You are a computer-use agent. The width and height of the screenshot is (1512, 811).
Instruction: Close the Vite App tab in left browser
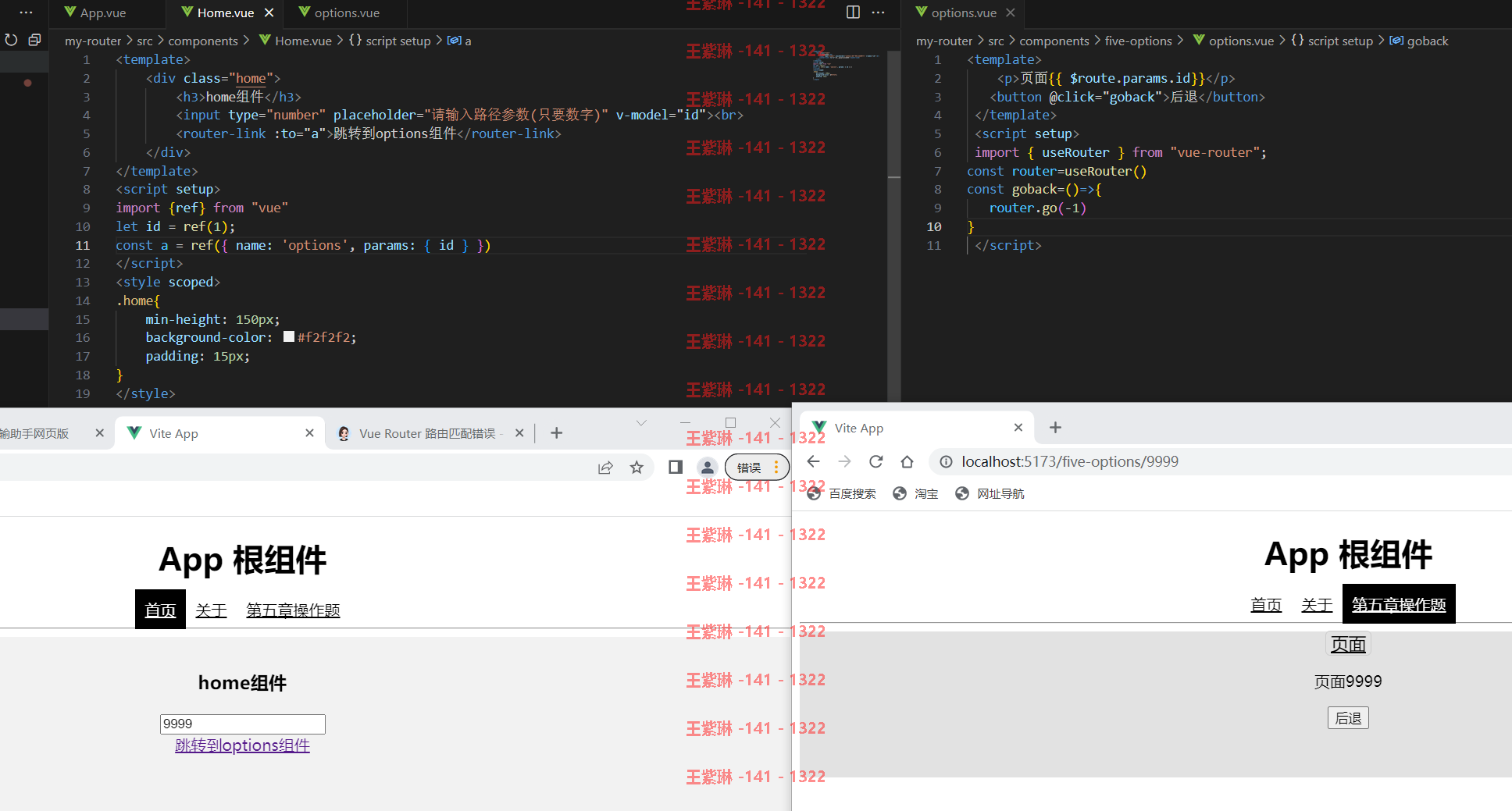(309, 433)
